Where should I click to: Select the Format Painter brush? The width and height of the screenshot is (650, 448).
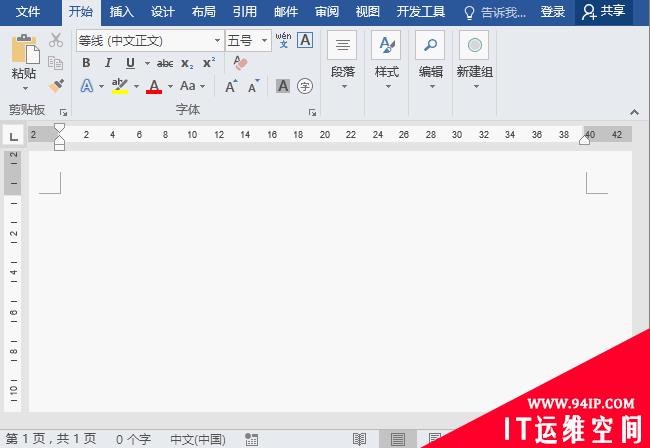tap(56, 86)
